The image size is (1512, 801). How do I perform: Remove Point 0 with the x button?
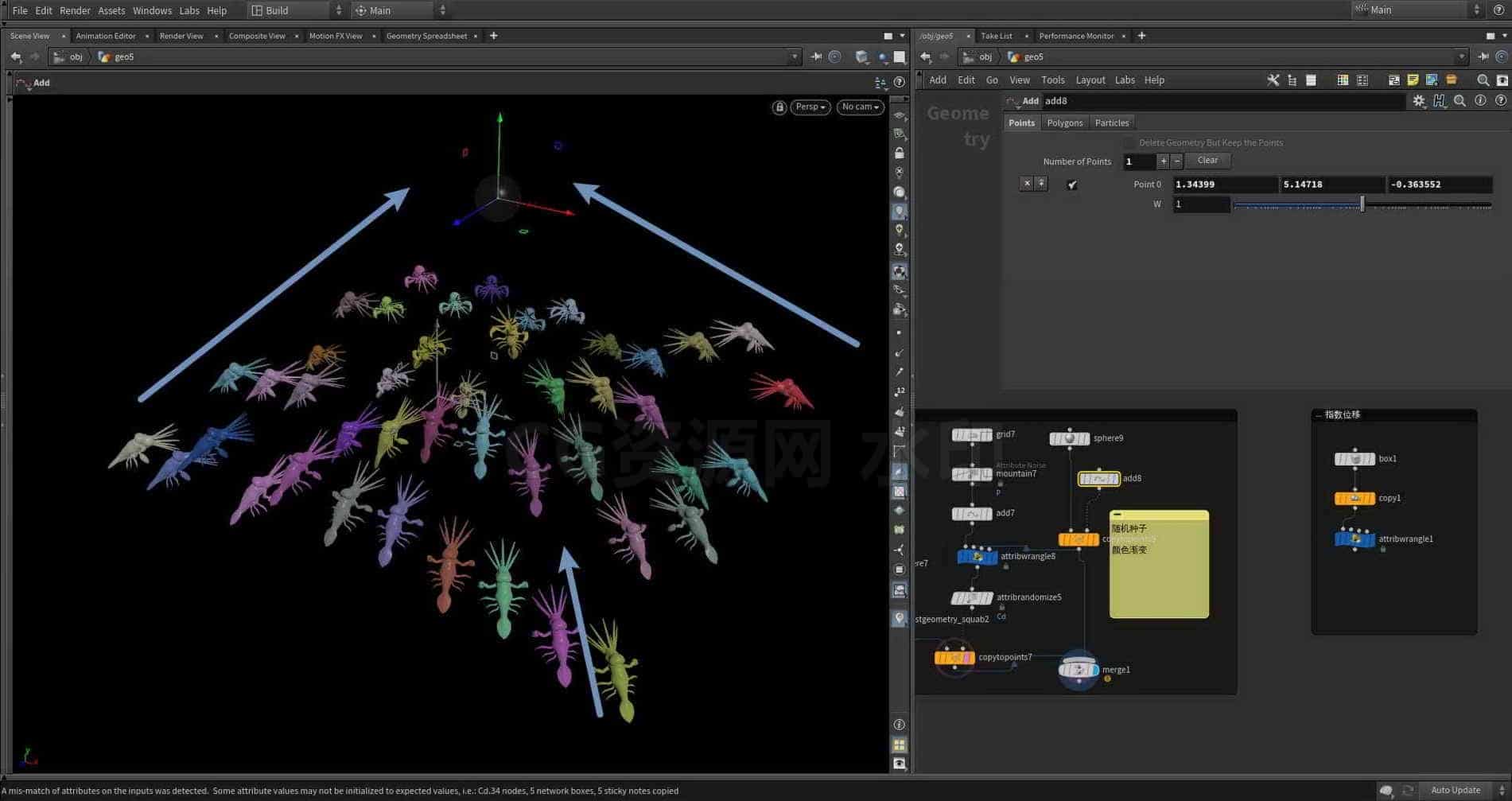pos(1027,184)
